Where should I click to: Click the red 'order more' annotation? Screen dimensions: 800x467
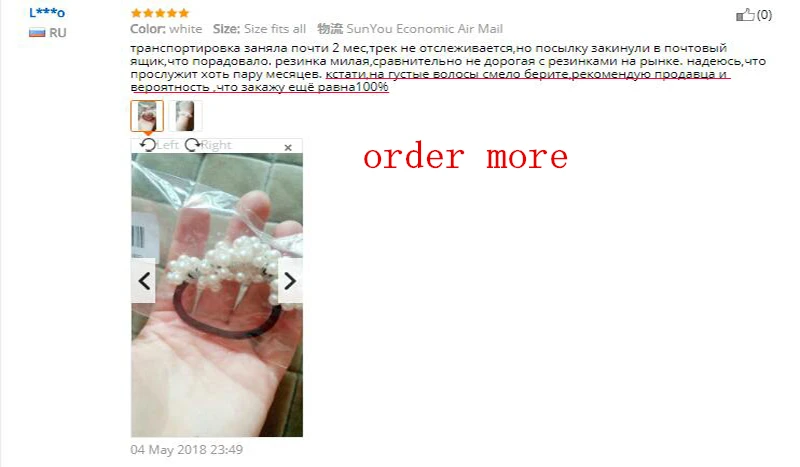[465, 157]
